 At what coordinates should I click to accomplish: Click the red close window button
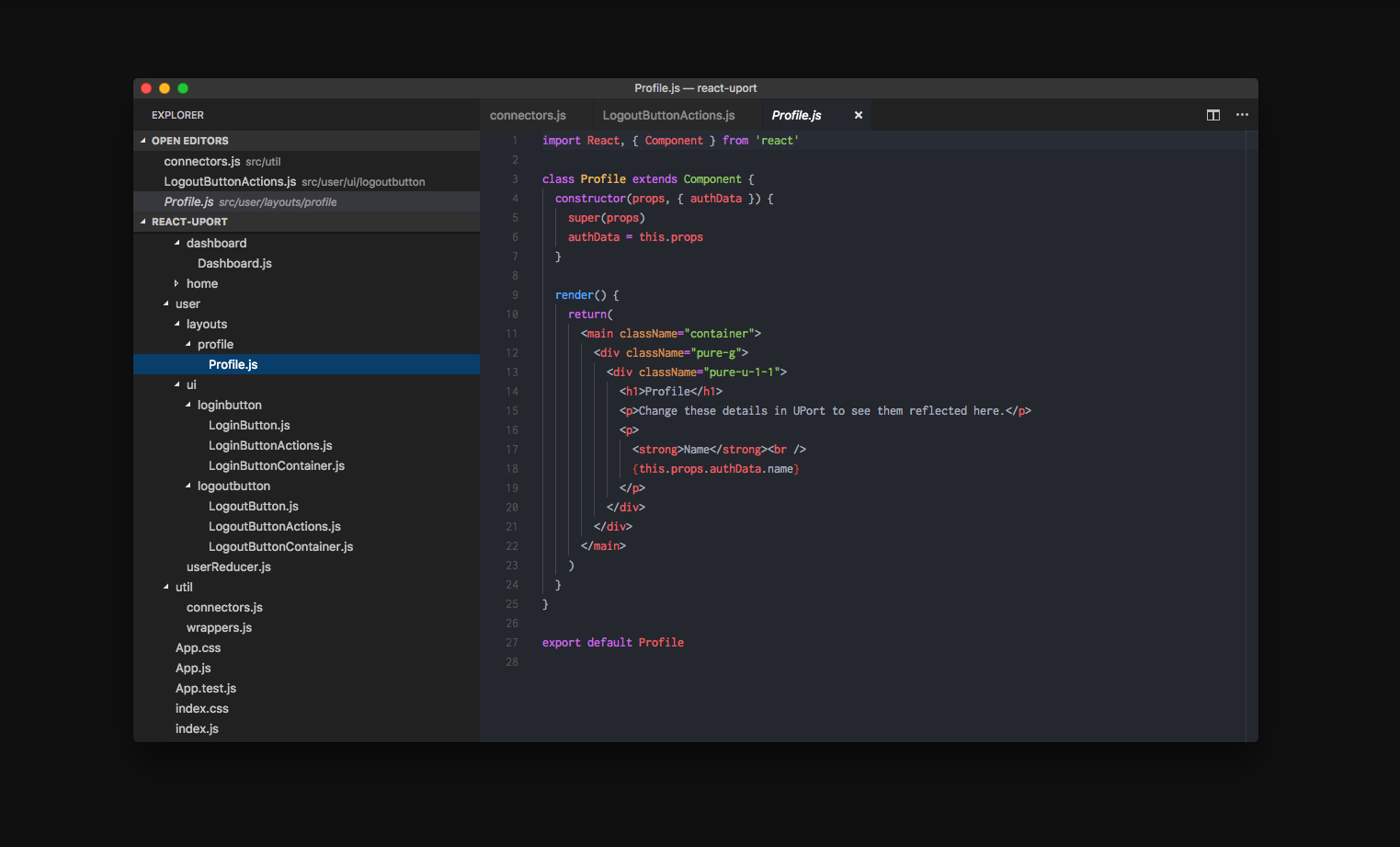point(146,88)
